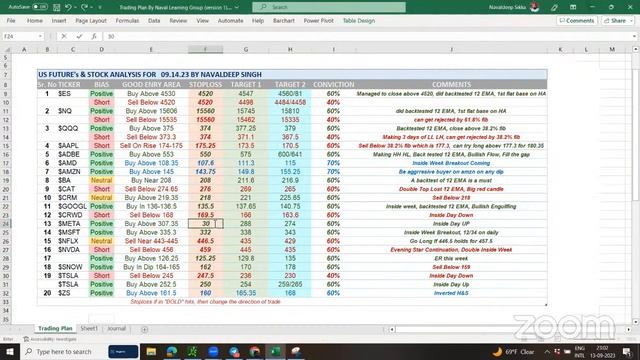Switch to the Sheet1 tab
Image resolution: width=640 pixels, height=360 pixels.
point(89,328)
